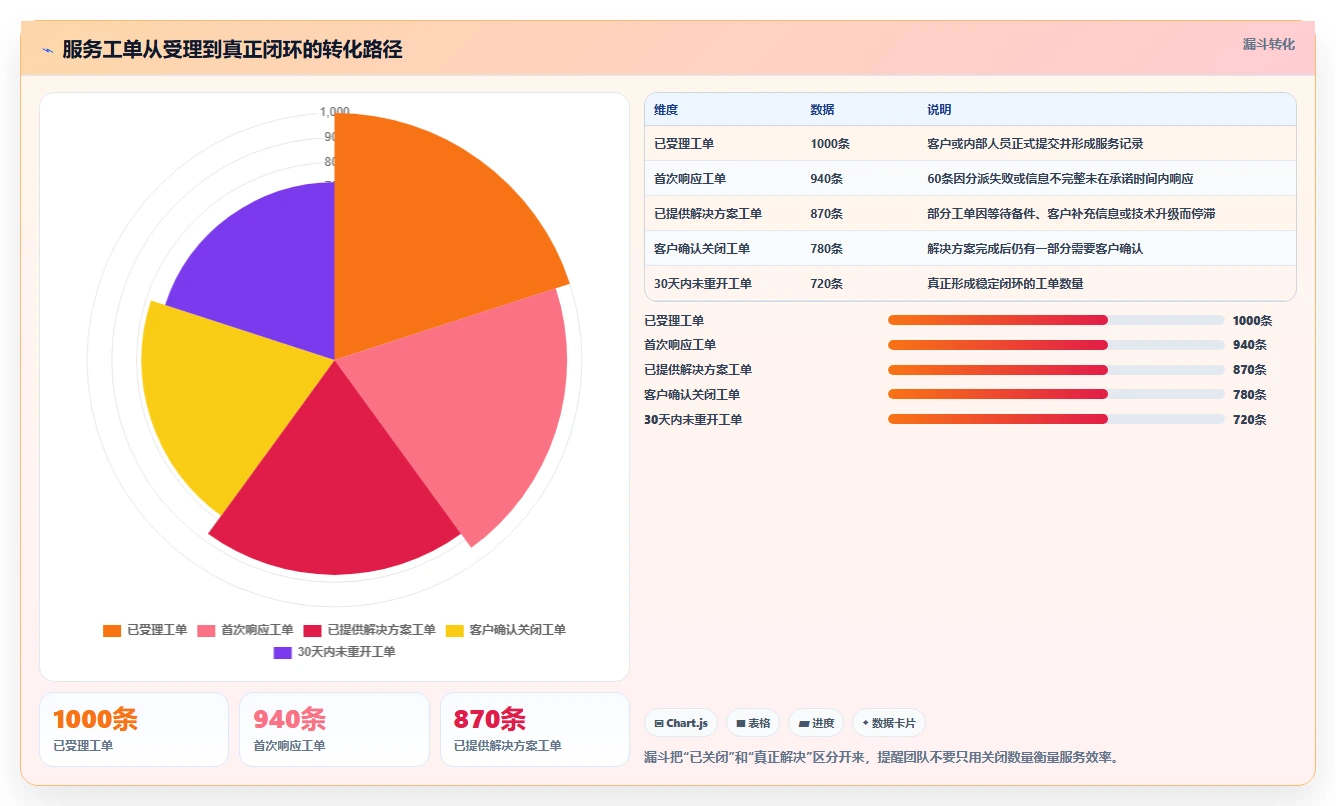This screenshot has height=806, width=1336.
Task: Toggle 30天内未重开工单 legend item in chart
Action: 334,652
